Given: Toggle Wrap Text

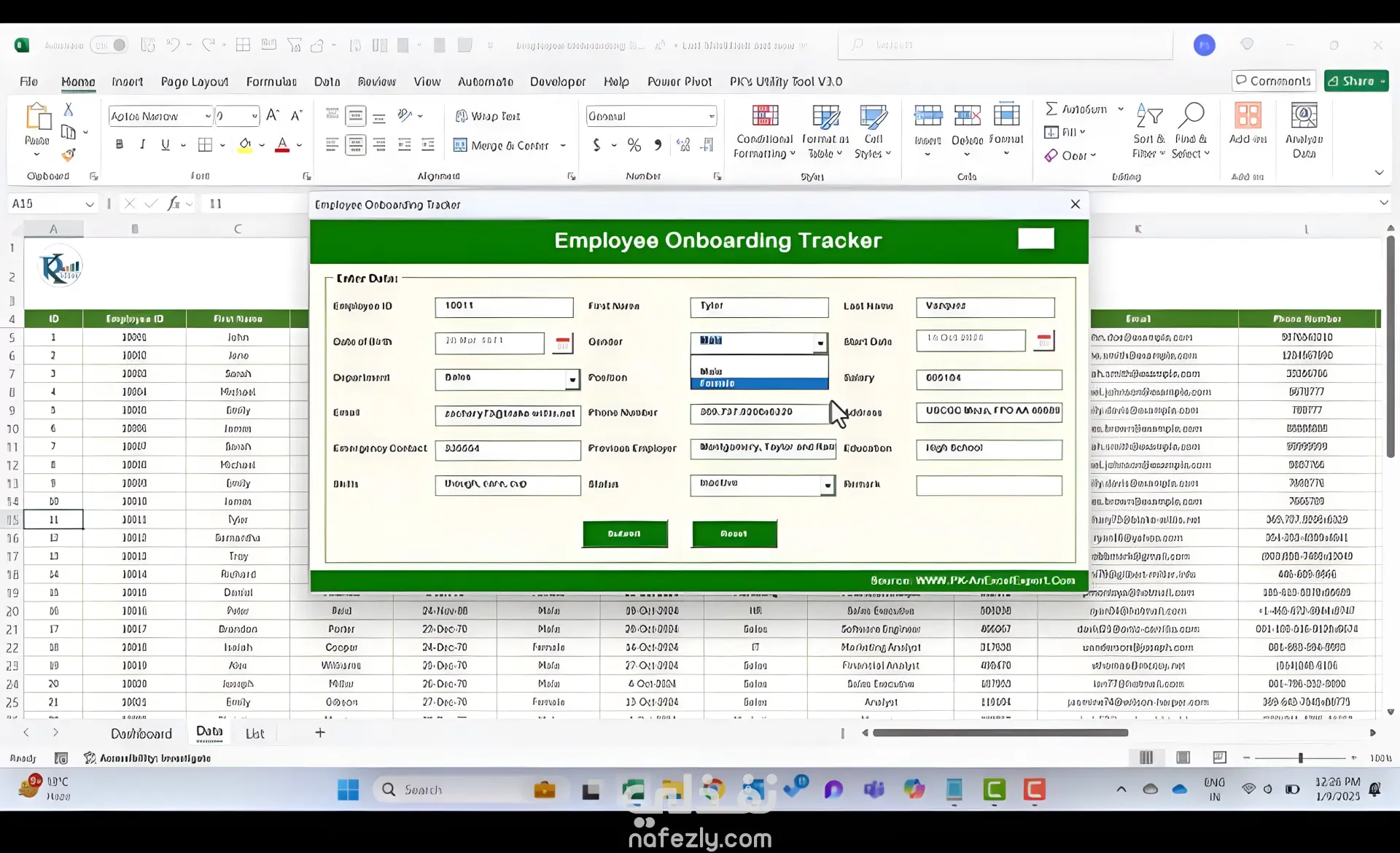Looking at the screenshot, I should 488,116.
